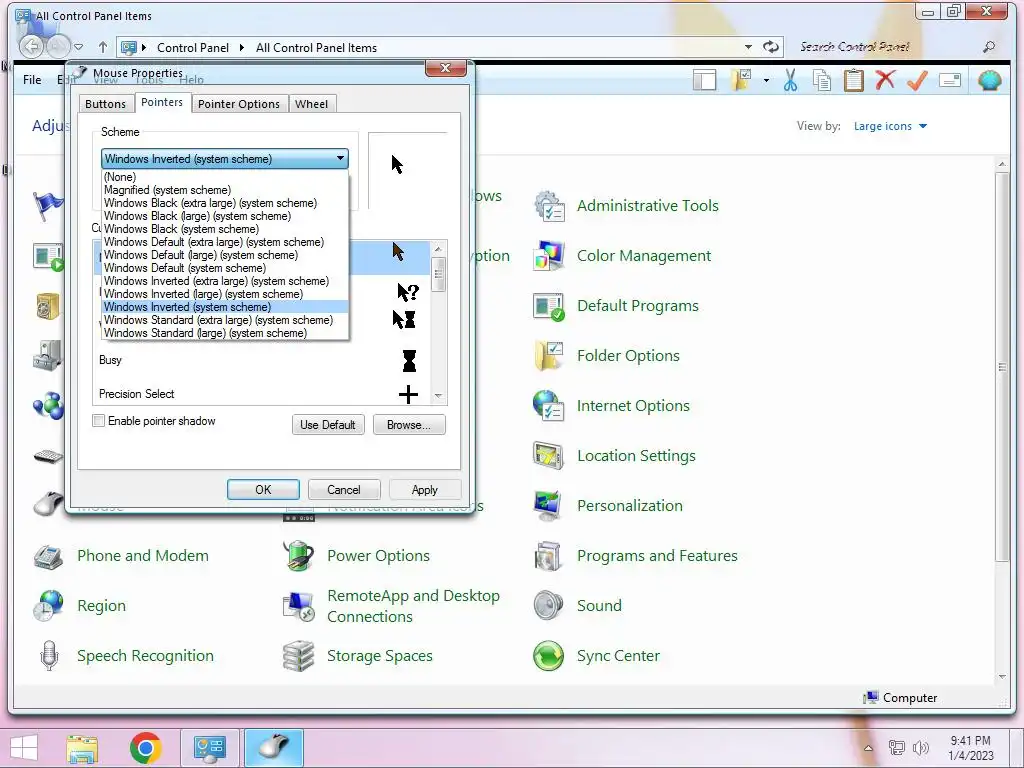The width and height of the screenshot is (1024, 768).
Task: Click the layout pane toolbar icon
Action: [705, 80]
